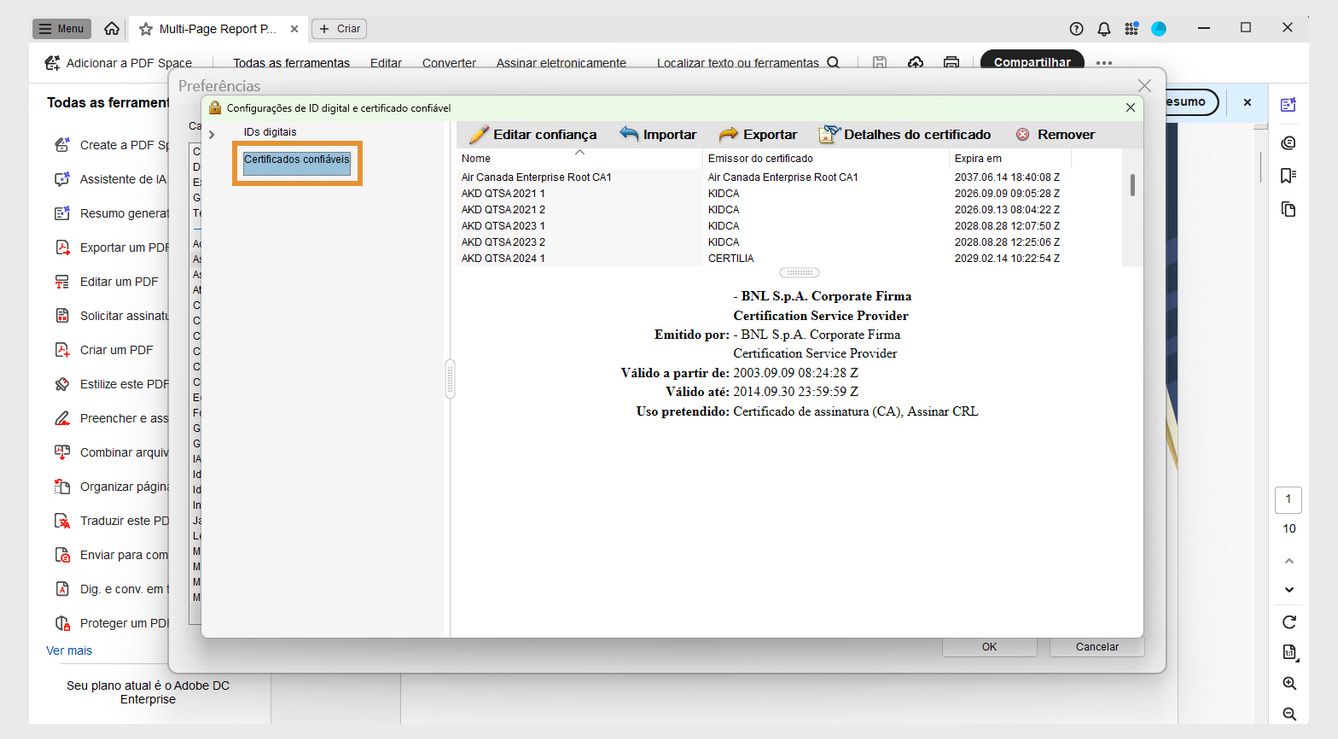Open the comments panel icon in the right rail
Image resolution: width=1338 pixels, height=739 pixels.
click(1288, 143)
